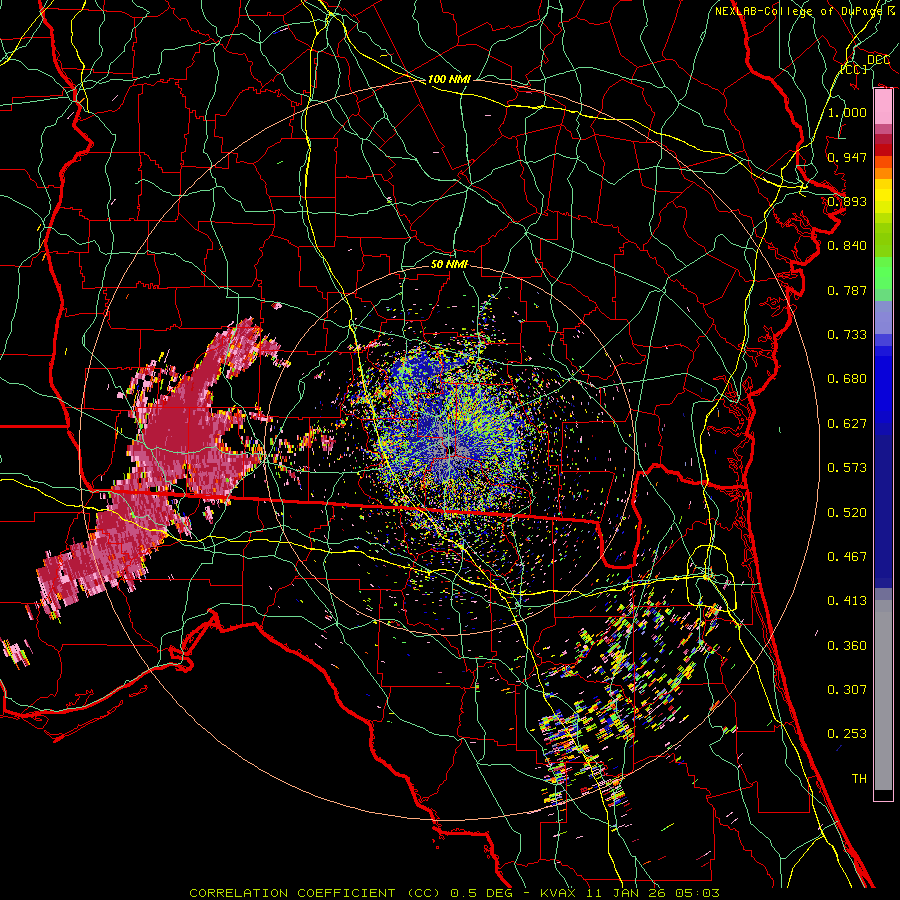The height and width of the screenshot is (900, 900).
Task: Click the light pink swatch atop the color scale
Action: click(883, 106)
